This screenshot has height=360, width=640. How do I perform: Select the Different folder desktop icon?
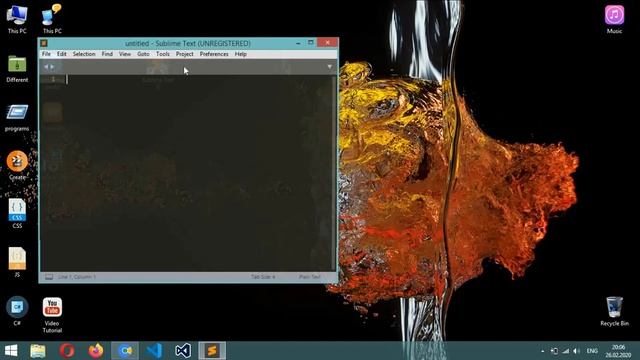(17, 69)
